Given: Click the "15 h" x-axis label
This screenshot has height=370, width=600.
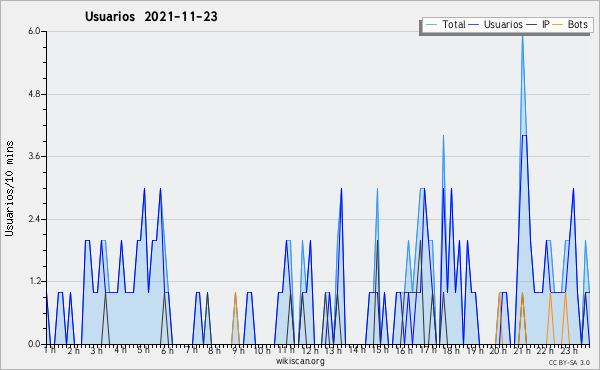Looking at the screenshot, I should click(380, 350).
